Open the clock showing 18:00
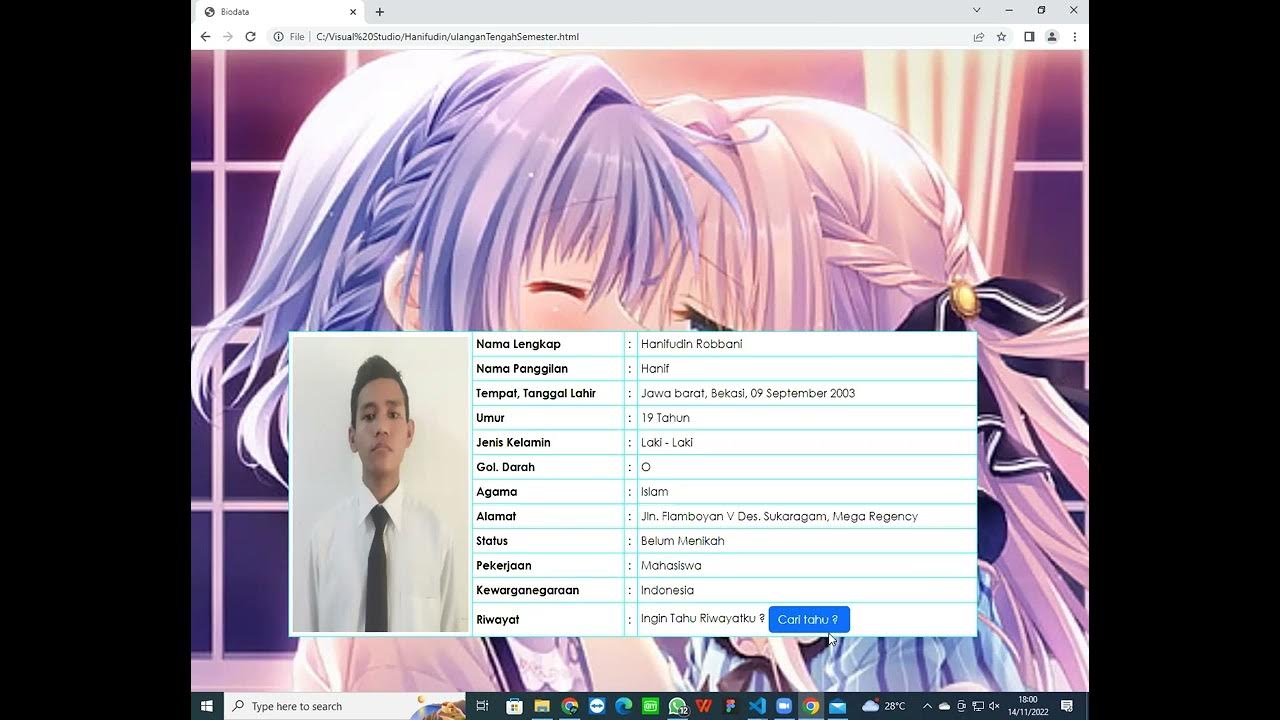The height and width of the screenshot is (720, 1280). tap(1028, 706)
